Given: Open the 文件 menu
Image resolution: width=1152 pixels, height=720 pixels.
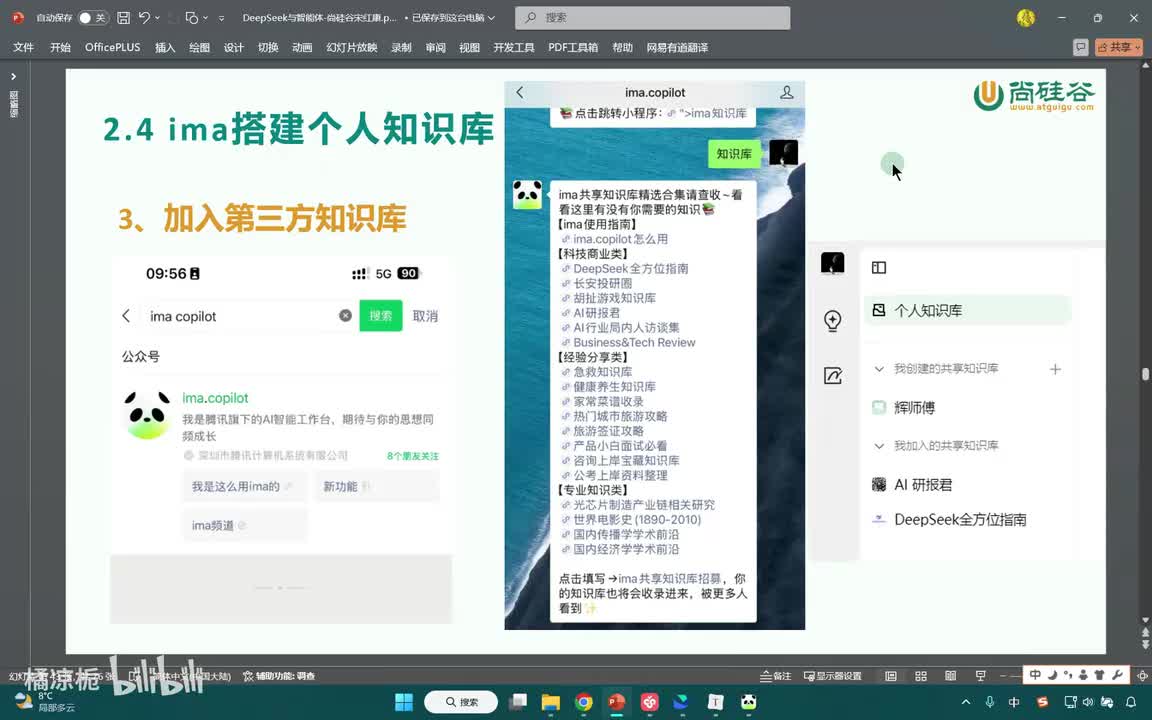Looking at the screenshot, I should pyautogui.click(x=24, y=47).
